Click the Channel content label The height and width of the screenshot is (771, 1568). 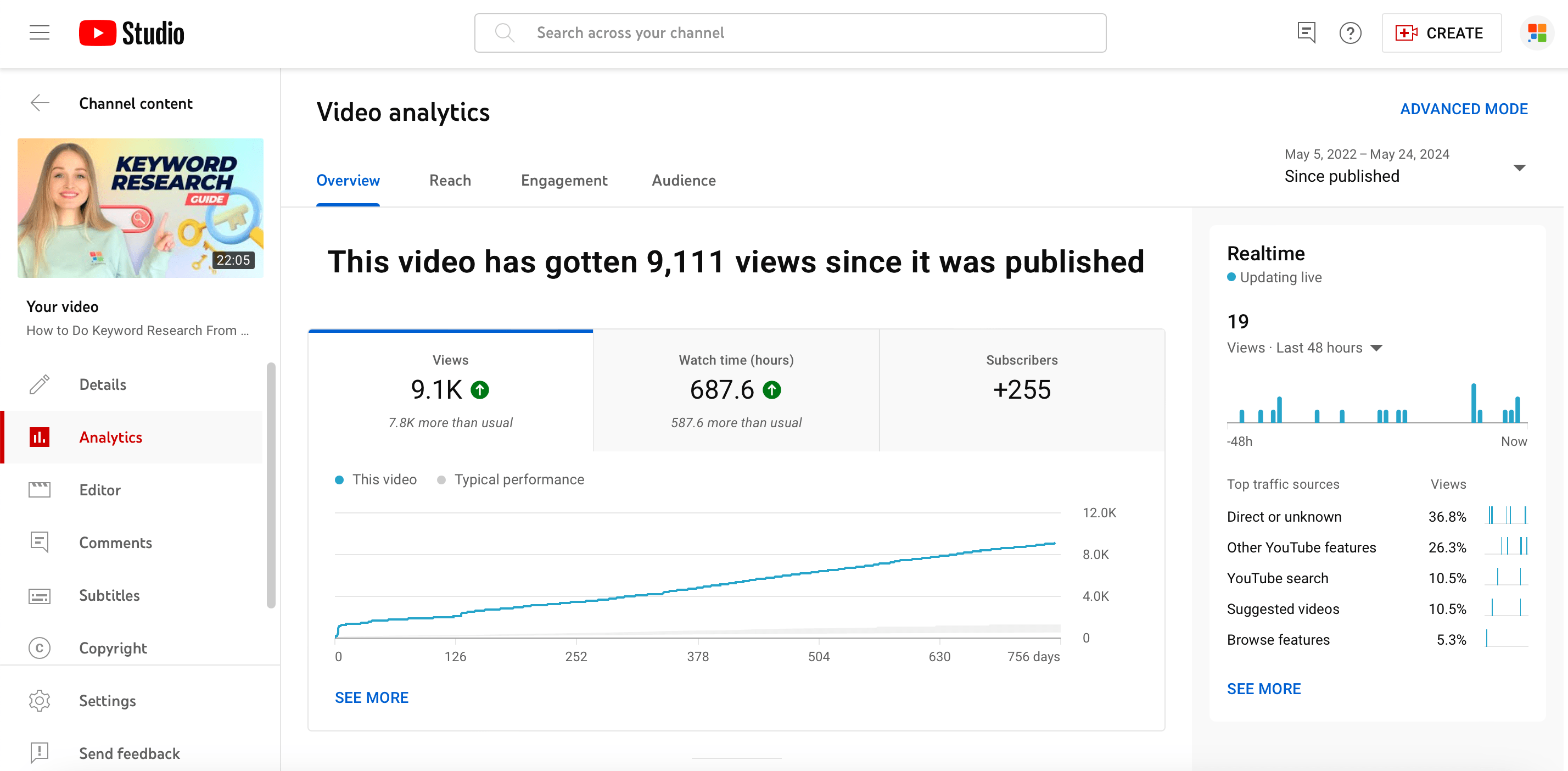click(x=136, y=103)
